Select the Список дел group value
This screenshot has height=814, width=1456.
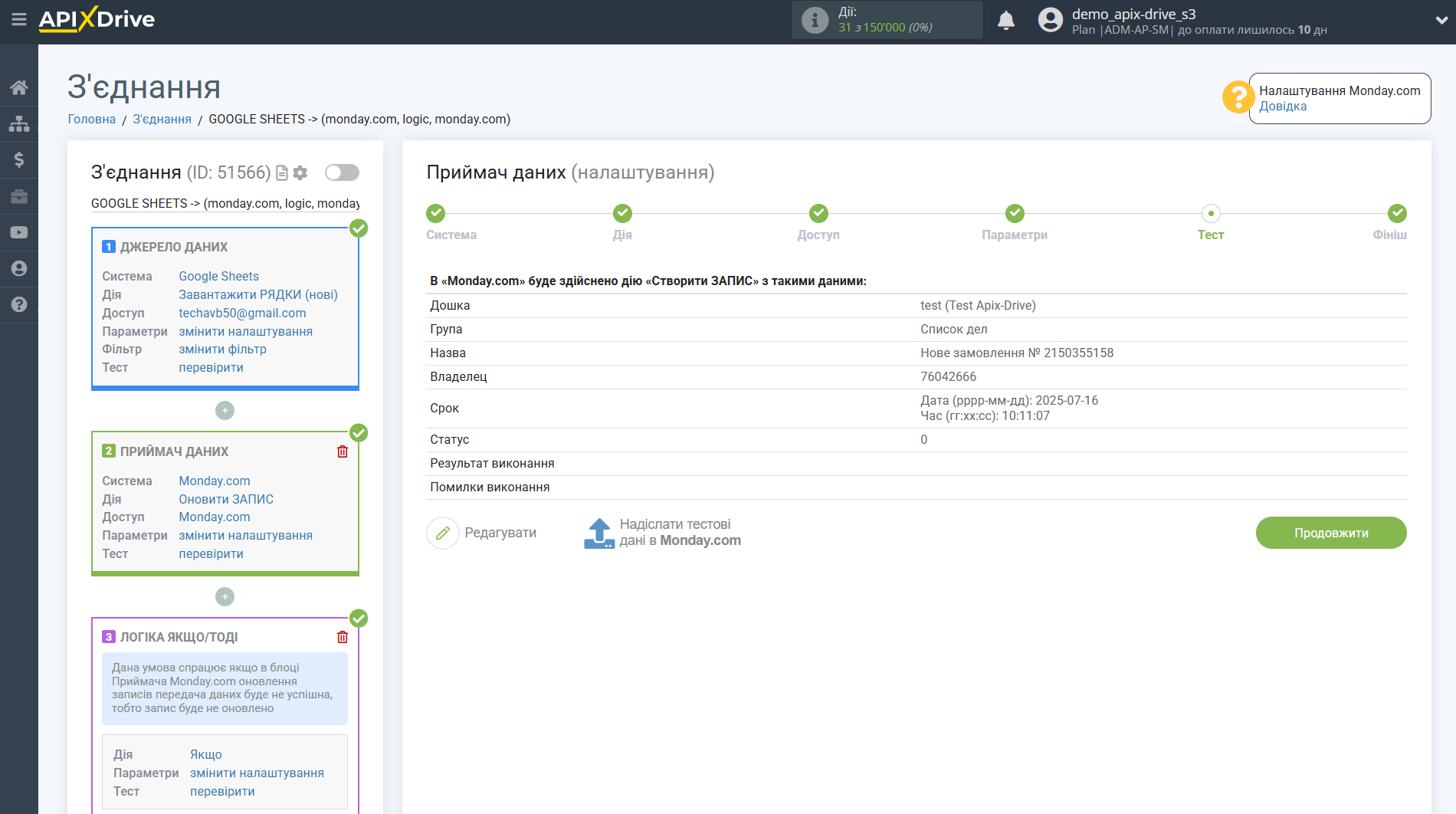click(x=954, y=329)
